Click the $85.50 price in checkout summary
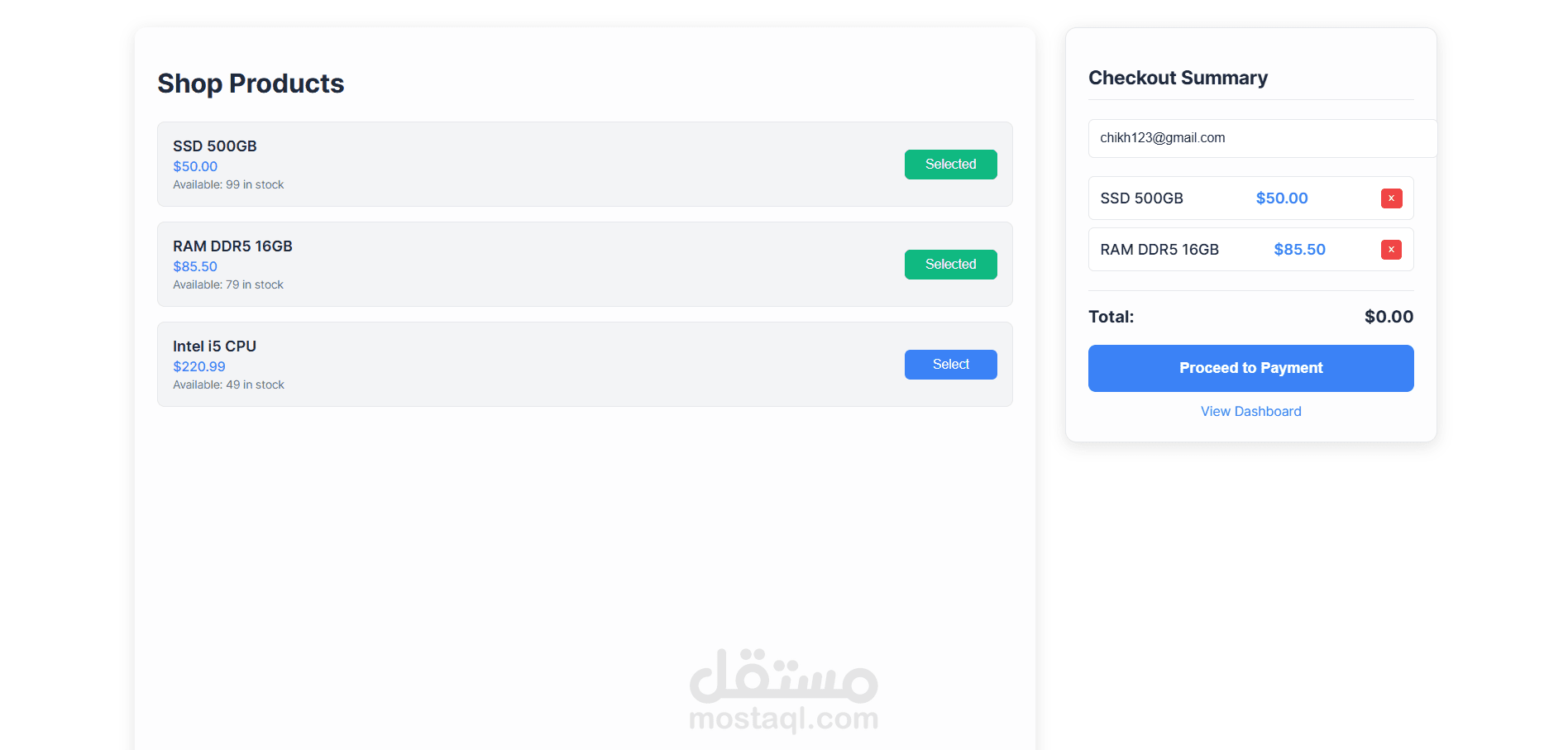 click(x=1299, y=250)
